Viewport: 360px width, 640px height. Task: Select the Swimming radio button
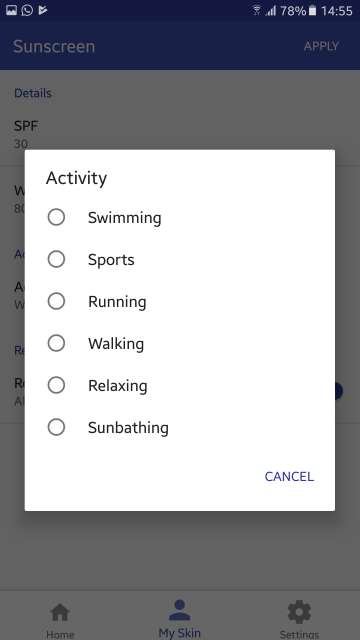coord(56,217)
